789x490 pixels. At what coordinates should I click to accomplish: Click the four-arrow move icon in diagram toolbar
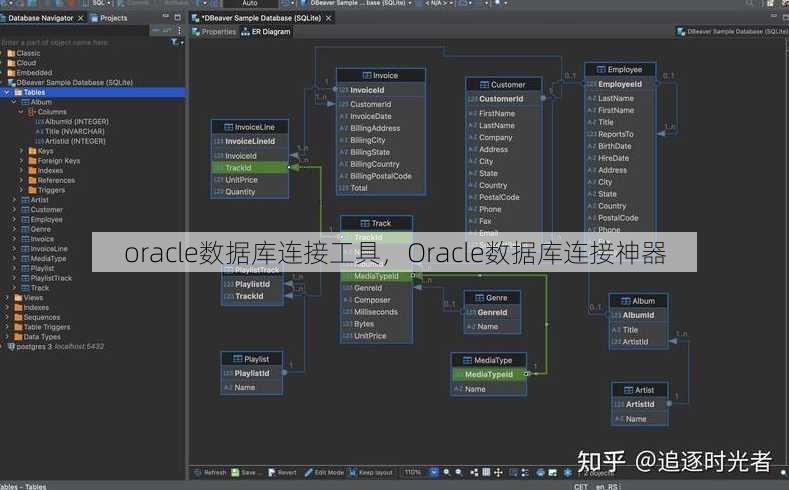click(x=498, y=472)
